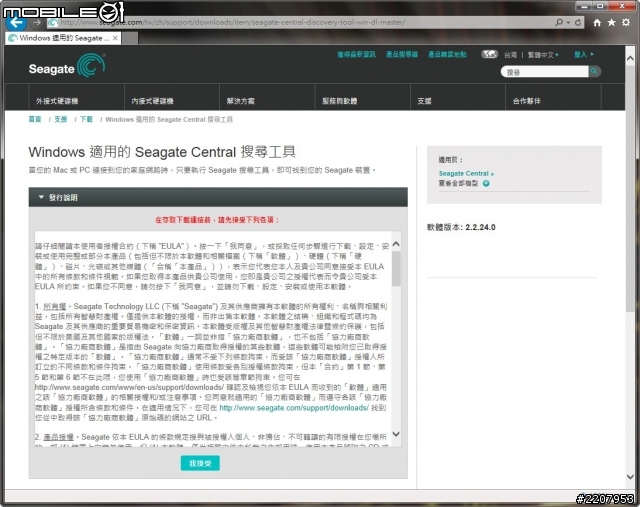The height and width of the screenshot is (507, 640).
Task: Open the 產品搜尋器 link
Action: coord(402,54)
